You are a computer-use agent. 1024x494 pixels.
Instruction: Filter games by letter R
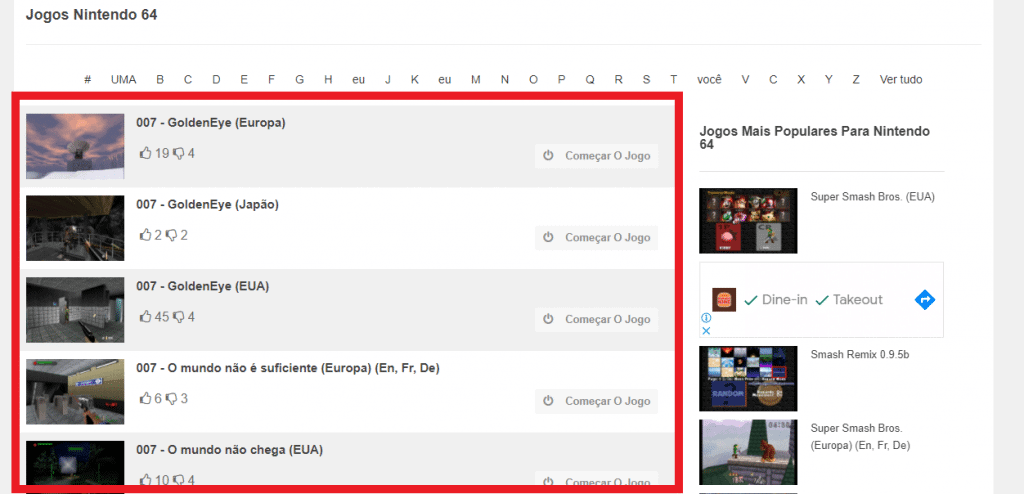618,80
